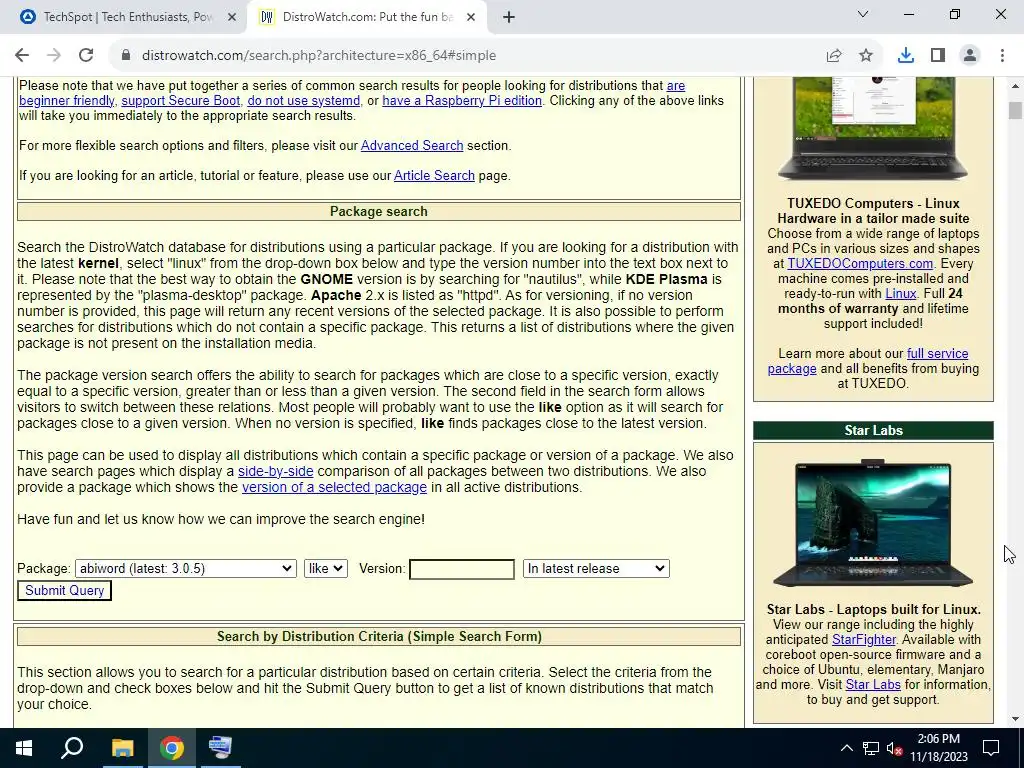Open the notification center icon
1024x768 pixels.
pos(991,748)
